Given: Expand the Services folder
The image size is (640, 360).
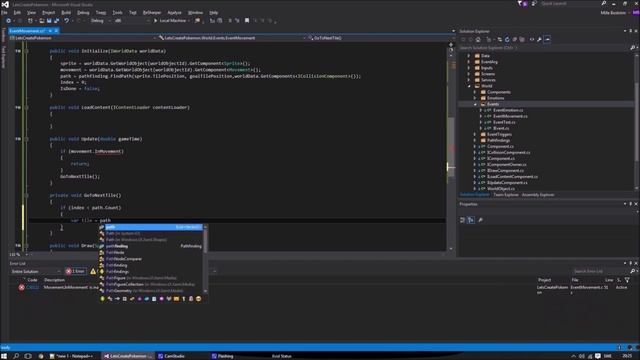Looking at the screenshot, I should (x=469, y=80).
